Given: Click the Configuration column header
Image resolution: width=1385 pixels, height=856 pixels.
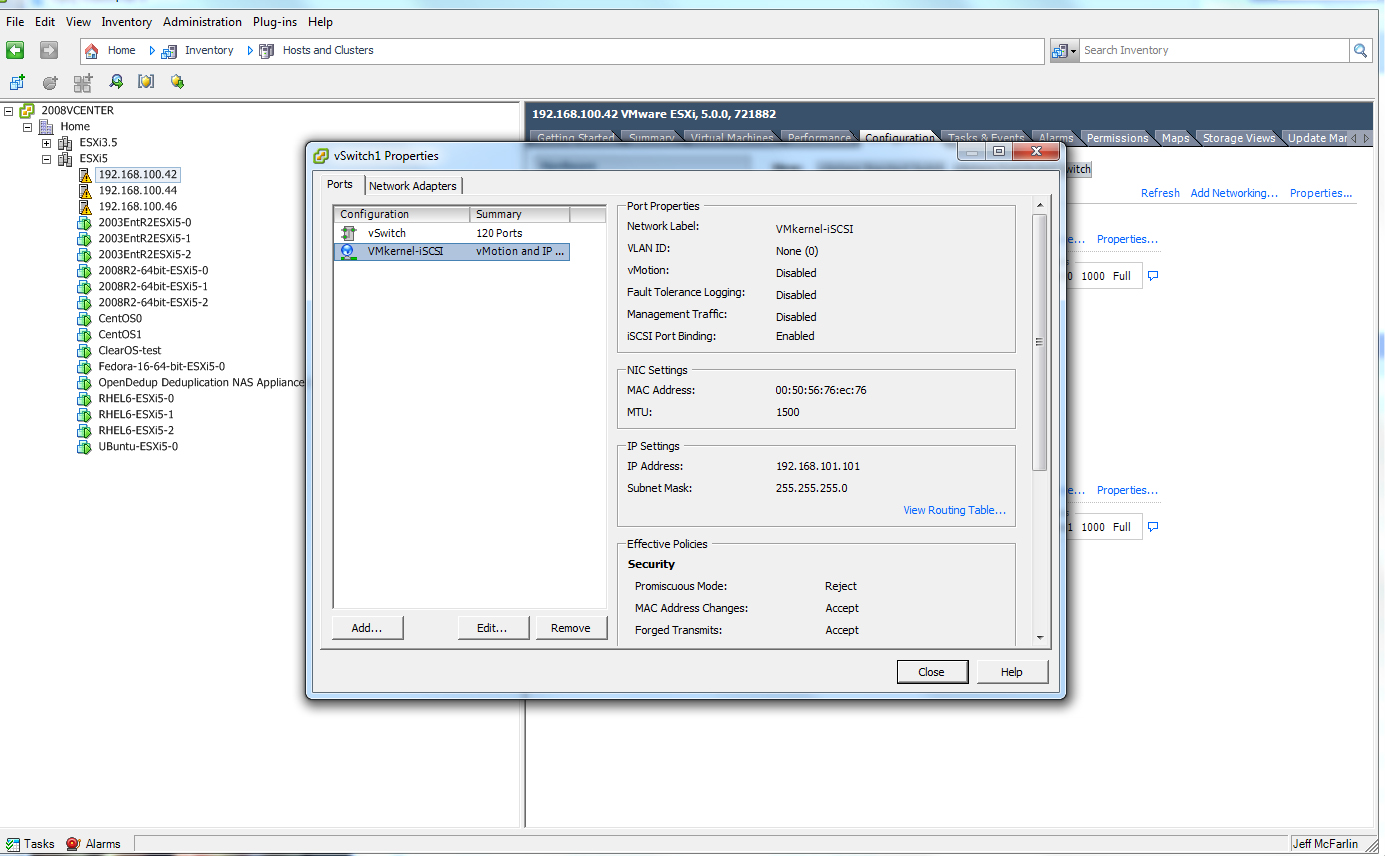Looking at the screenshot, I should coord(401,214).
